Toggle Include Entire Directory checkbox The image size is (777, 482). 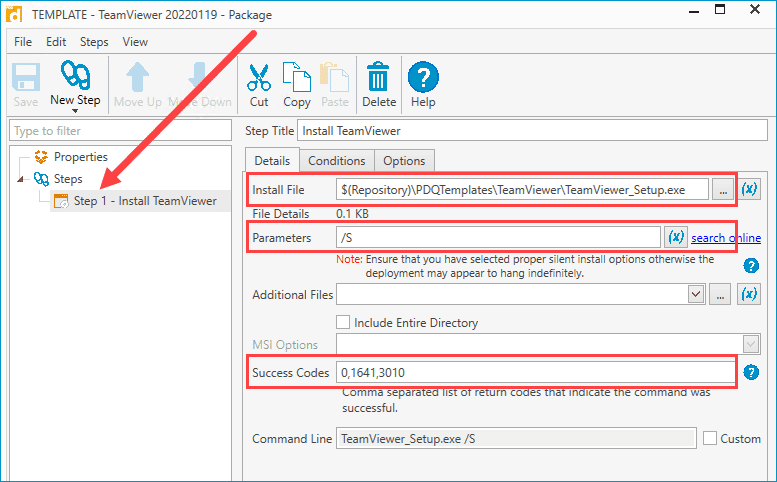click(342, 322)
